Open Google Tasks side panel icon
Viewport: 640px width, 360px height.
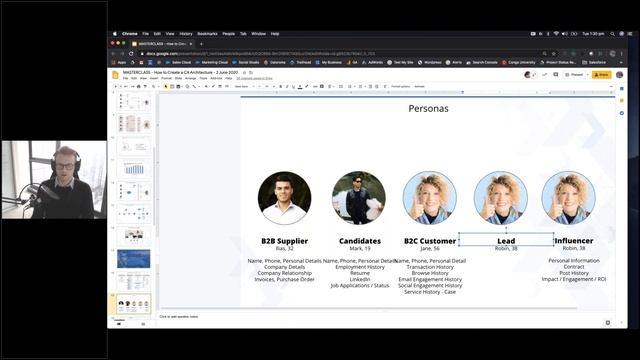(622, 113)
